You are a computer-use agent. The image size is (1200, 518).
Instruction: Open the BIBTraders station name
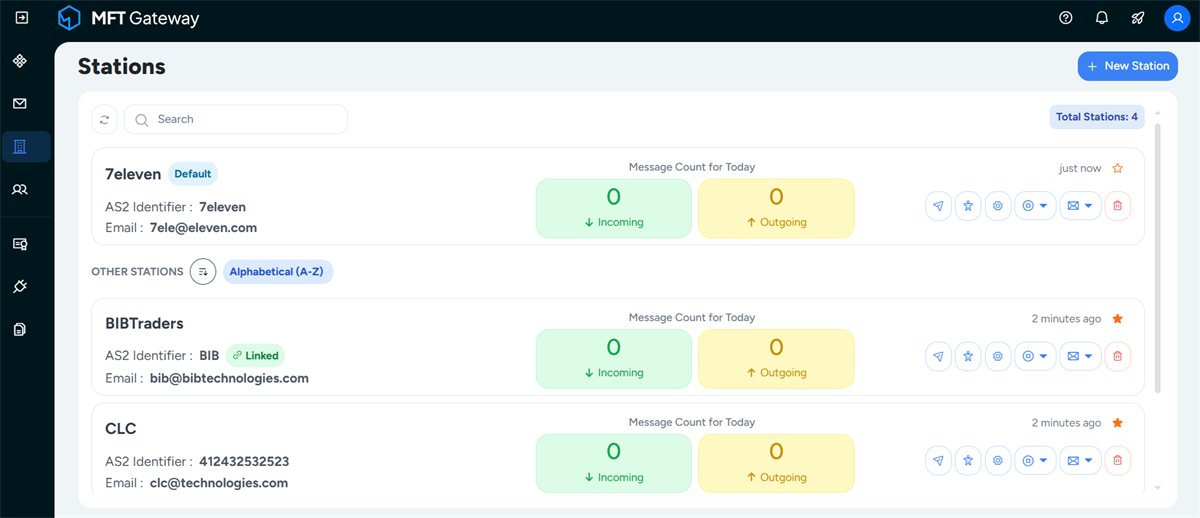(144, 323)
